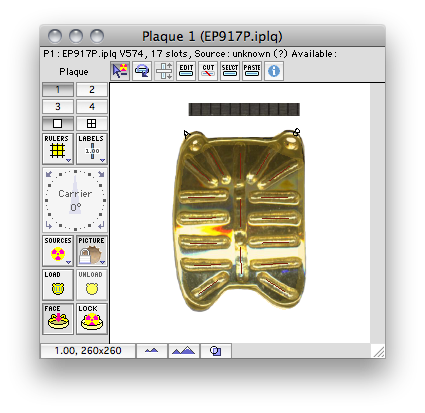Click the PASTE slot toolbar icon
Viewport: 425px width, 413px height.
(x=252, y=71)
